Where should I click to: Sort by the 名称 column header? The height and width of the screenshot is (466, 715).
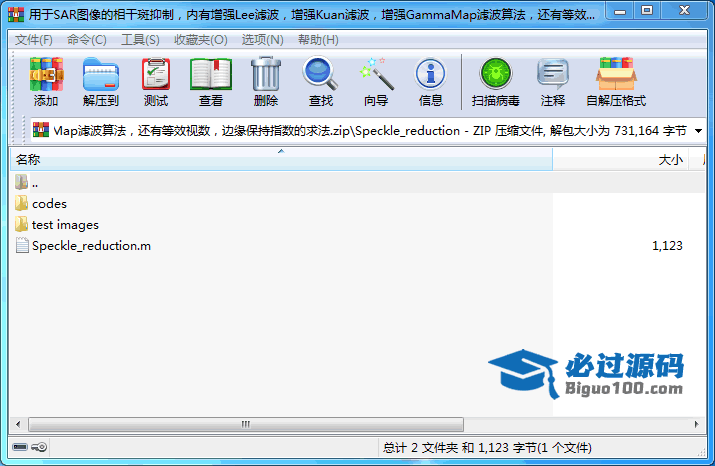pos(281,160)
